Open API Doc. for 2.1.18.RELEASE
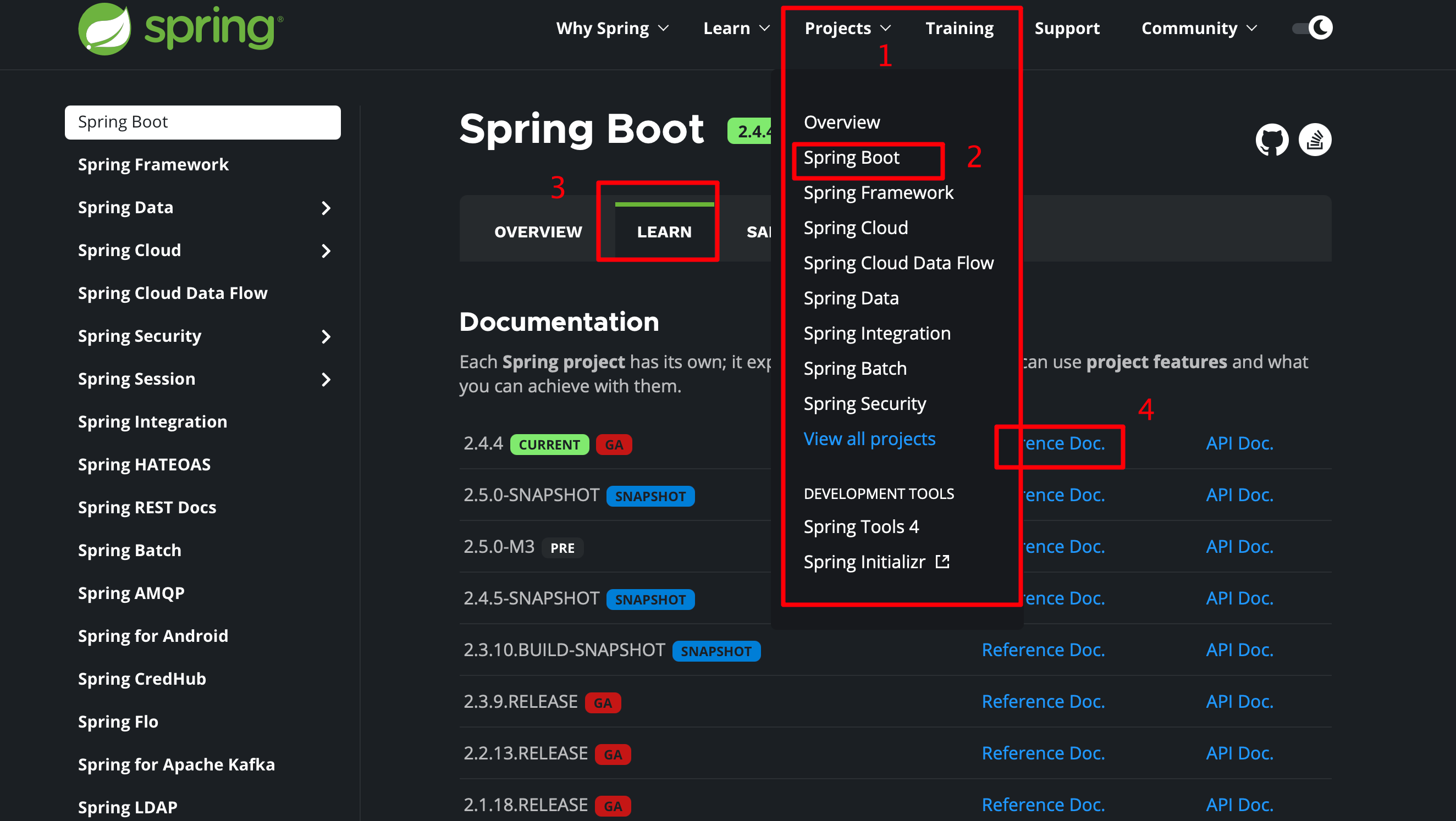Viewport: 1456px width, 821px height. (x=1239, y=805)
